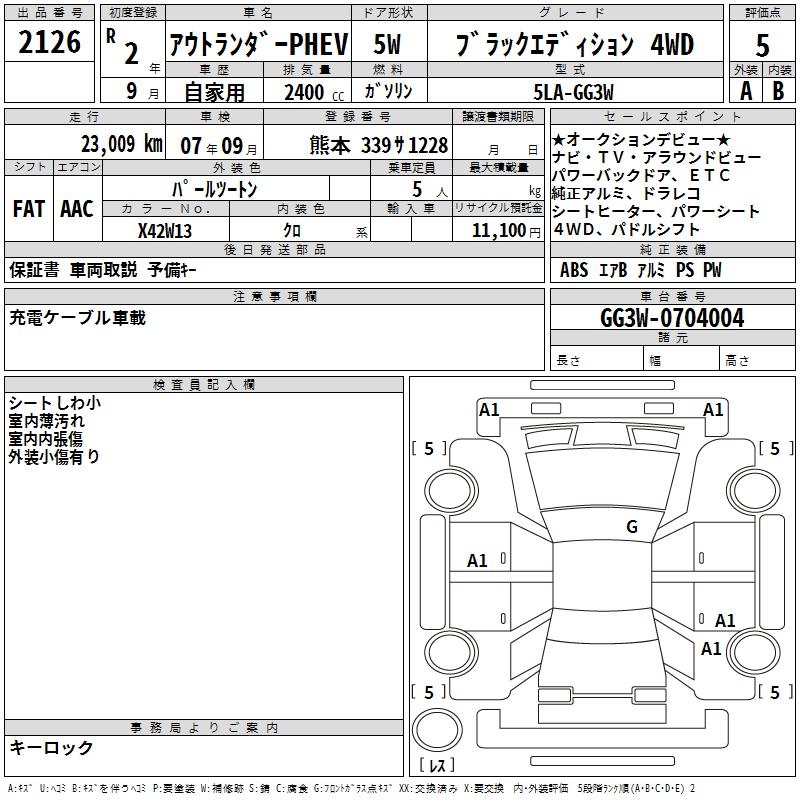800x800 pixels.
Task: Select sales point 4WD、パドルシフト
Action: click(626, 230)
